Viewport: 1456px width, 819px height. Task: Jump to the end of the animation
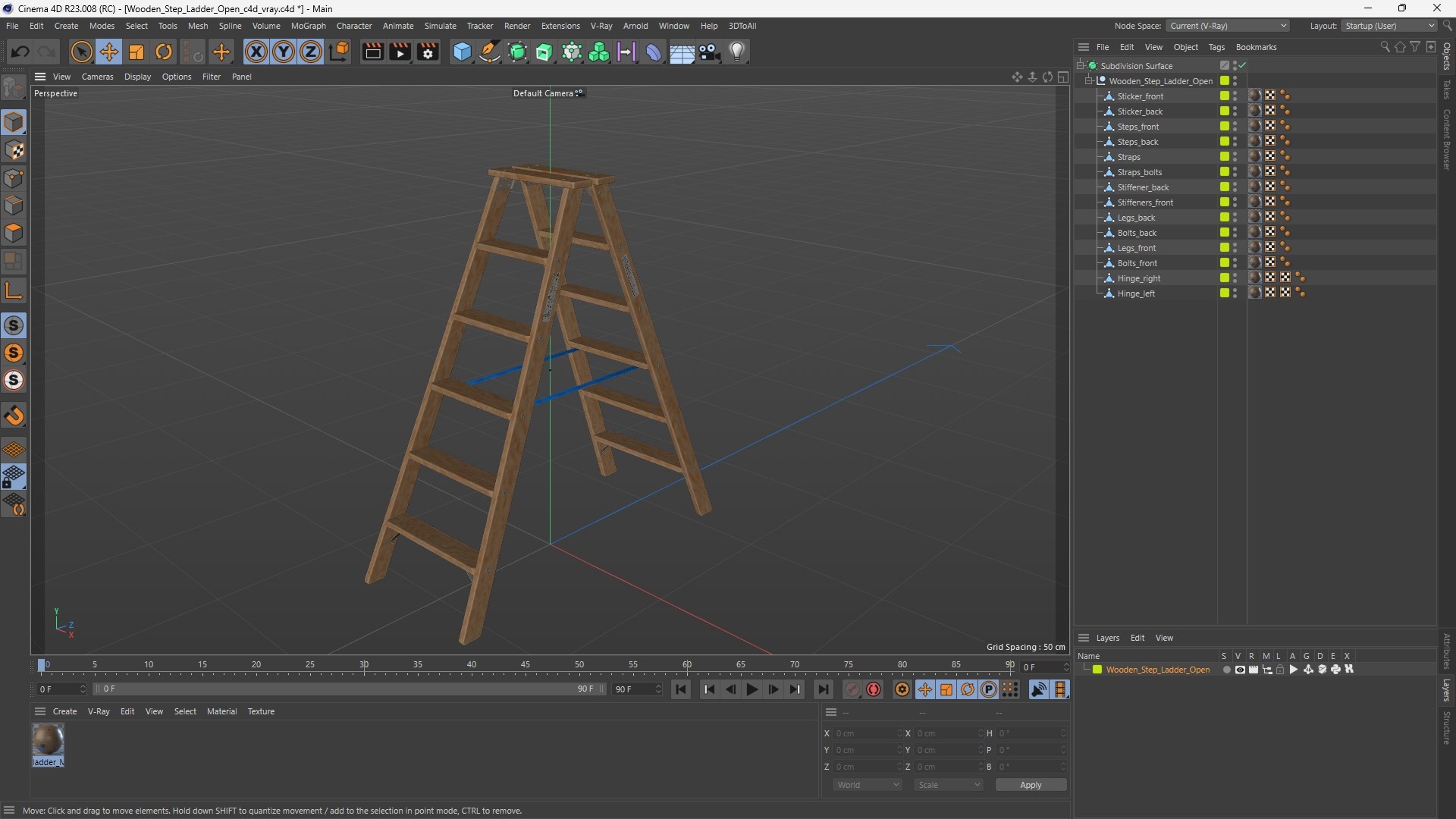point(823,689)
